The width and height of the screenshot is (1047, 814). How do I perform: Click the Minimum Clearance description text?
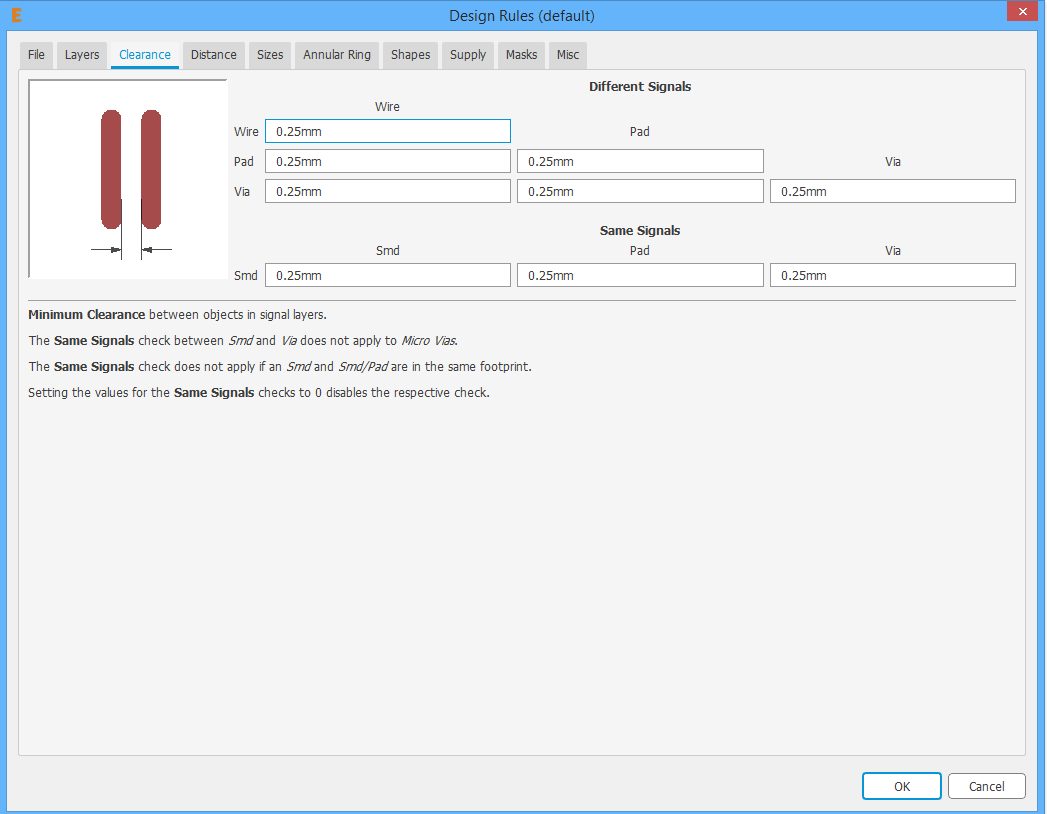click(x=178, y=315)
